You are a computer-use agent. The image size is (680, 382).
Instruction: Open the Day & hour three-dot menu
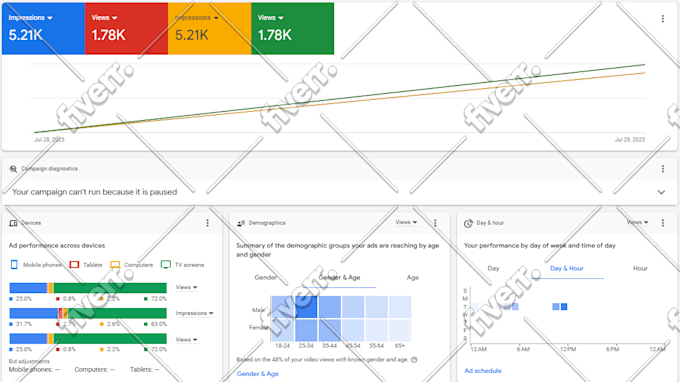click(663, 223)
